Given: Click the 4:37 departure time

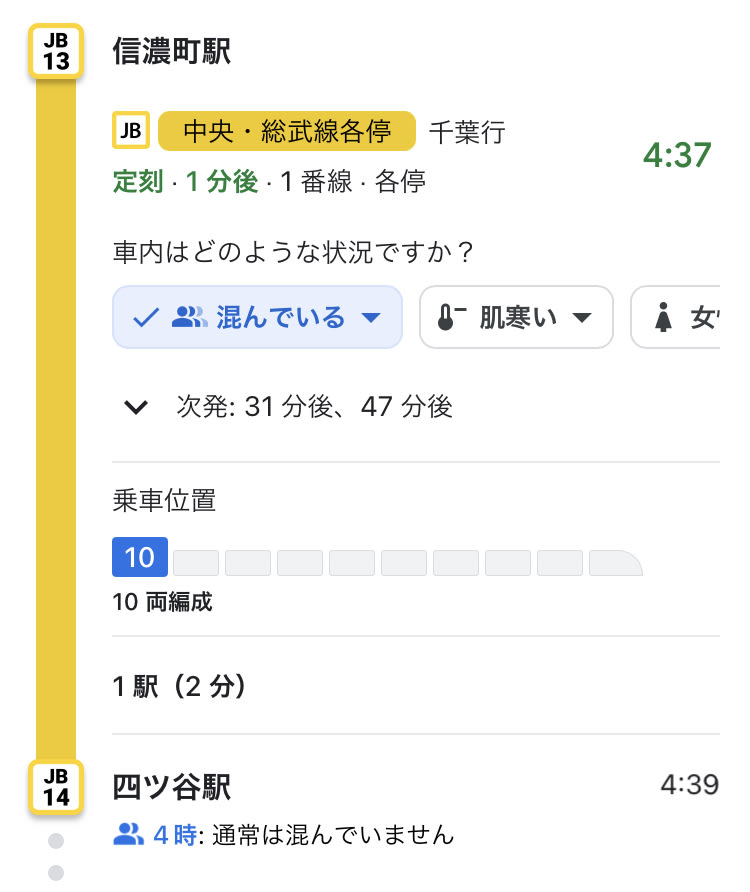Looking at the screenshot, I should pos(677,155).
